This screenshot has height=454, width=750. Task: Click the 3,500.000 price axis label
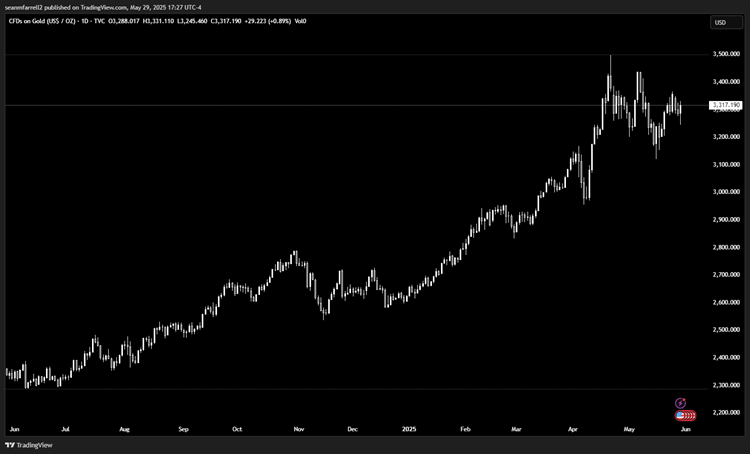click(726, 54)
